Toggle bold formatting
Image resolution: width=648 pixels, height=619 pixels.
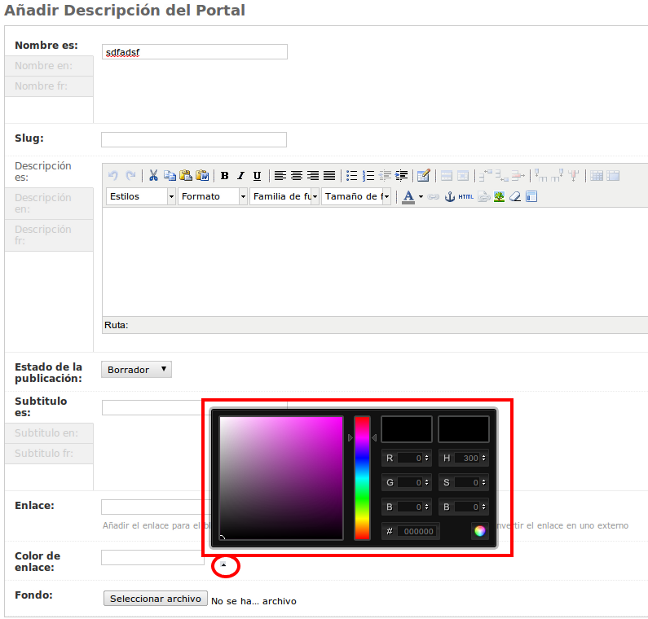[224, 176]
